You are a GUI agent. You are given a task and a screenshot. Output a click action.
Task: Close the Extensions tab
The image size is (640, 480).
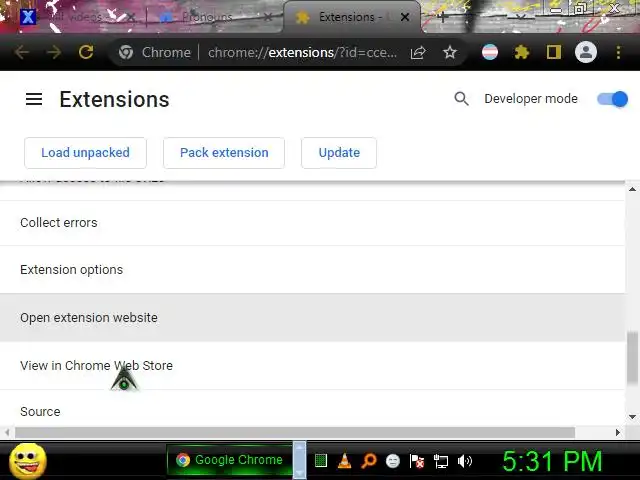pyautogui.click(x=404, y=17)
